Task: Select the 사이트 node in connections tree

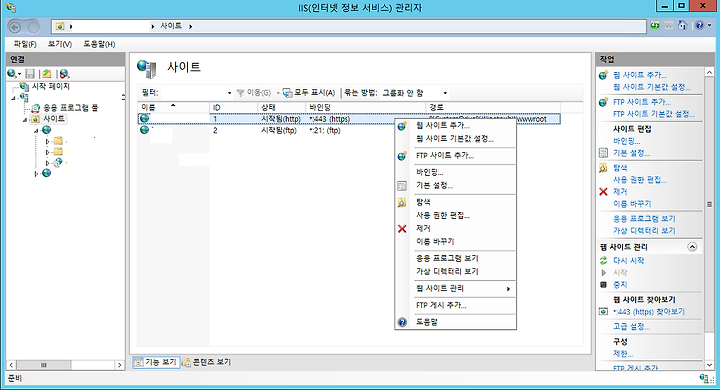Action: click(54, 119)
